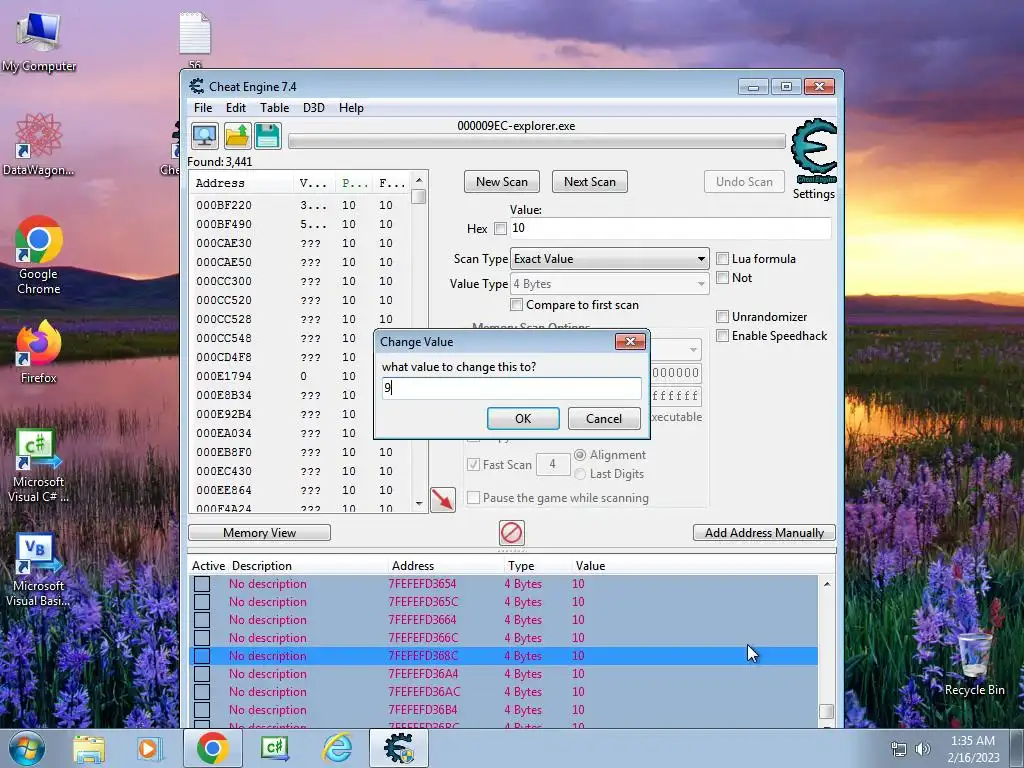
Task: Open the DataWagon desktop shortcut
Action: [x=39, y=144]
